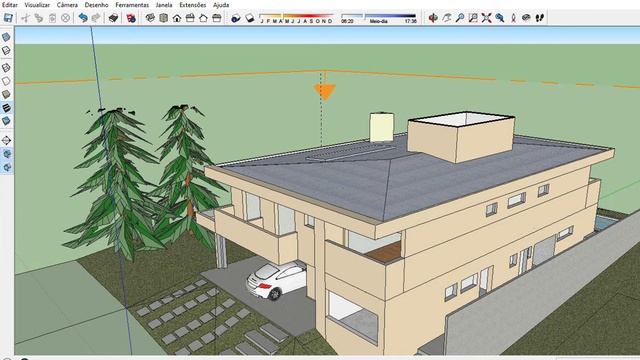Click the Previous view icon
Screen dimensions: 640x360
click(500, 18)
